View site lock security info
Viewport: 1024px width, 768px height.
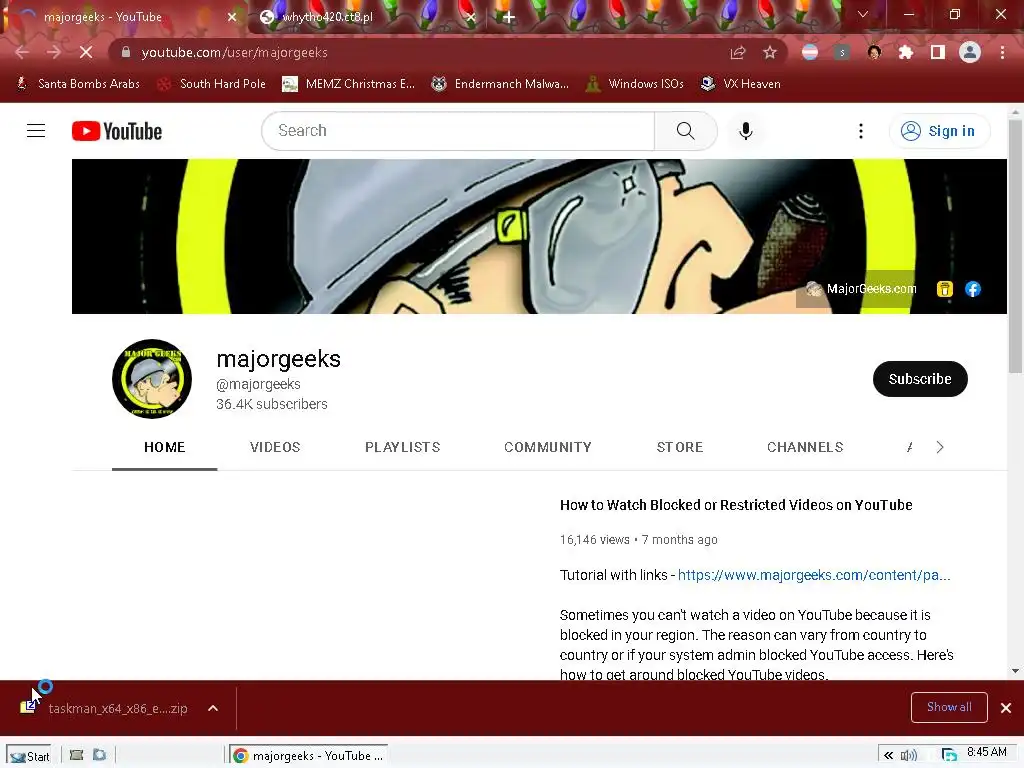[126, 52]
